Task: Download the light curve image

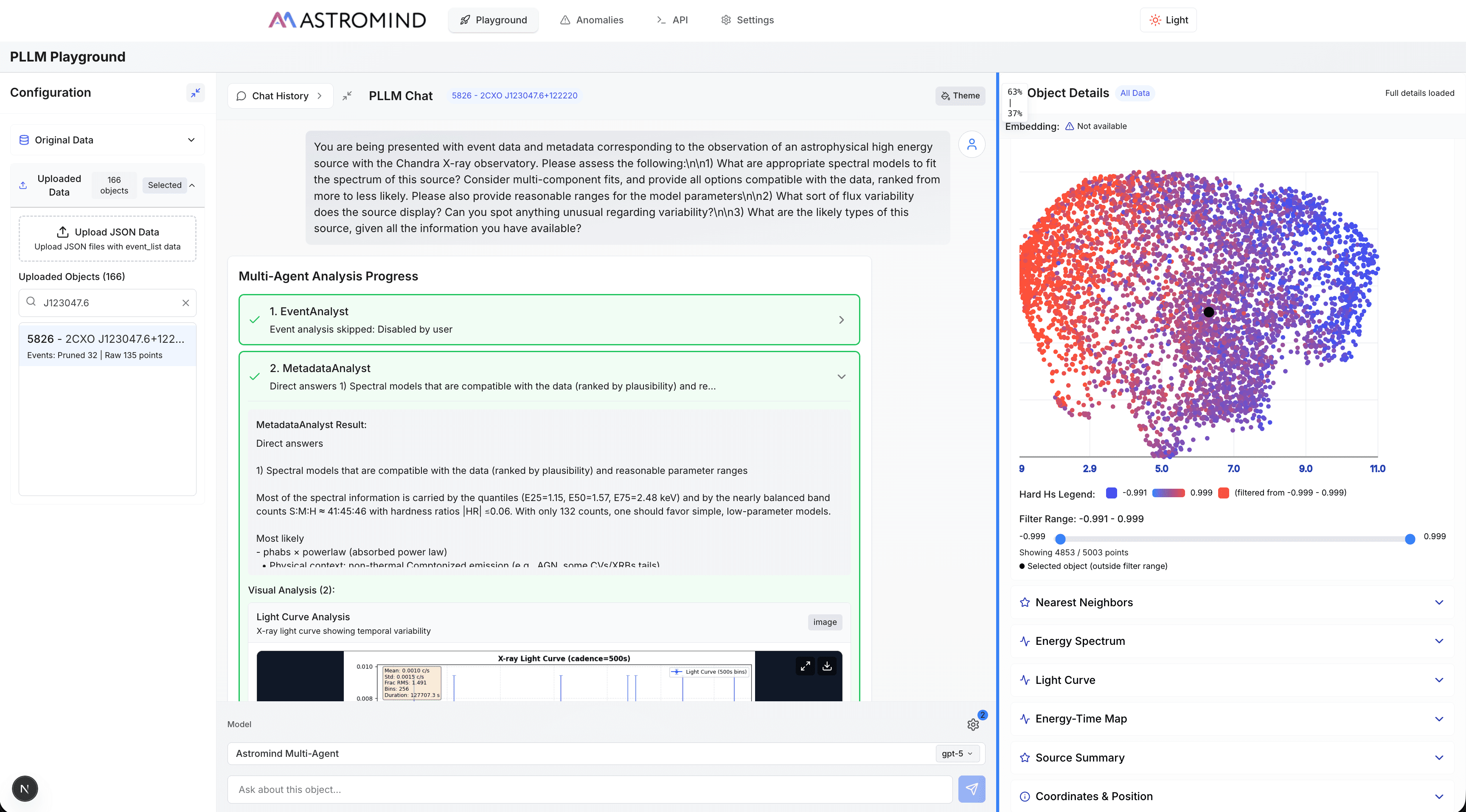Action: pyautogui.click(x=827, y=666)
